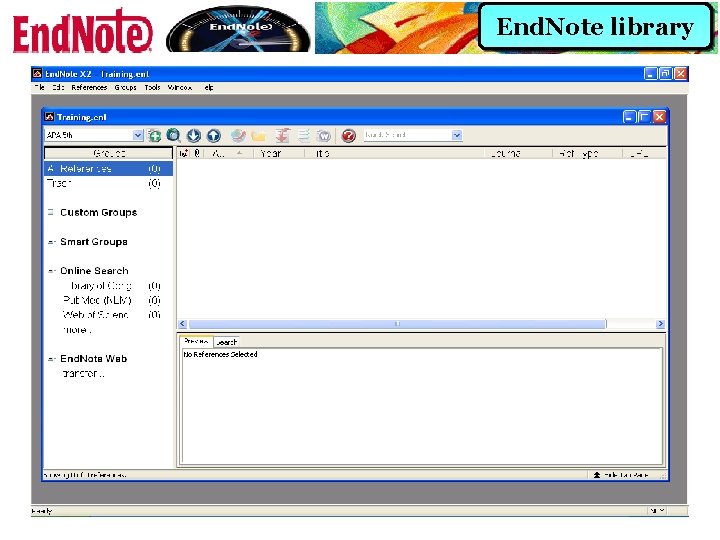Click the paperclip attachment column header
The image size is (720, 540).
tap(197, 153)
